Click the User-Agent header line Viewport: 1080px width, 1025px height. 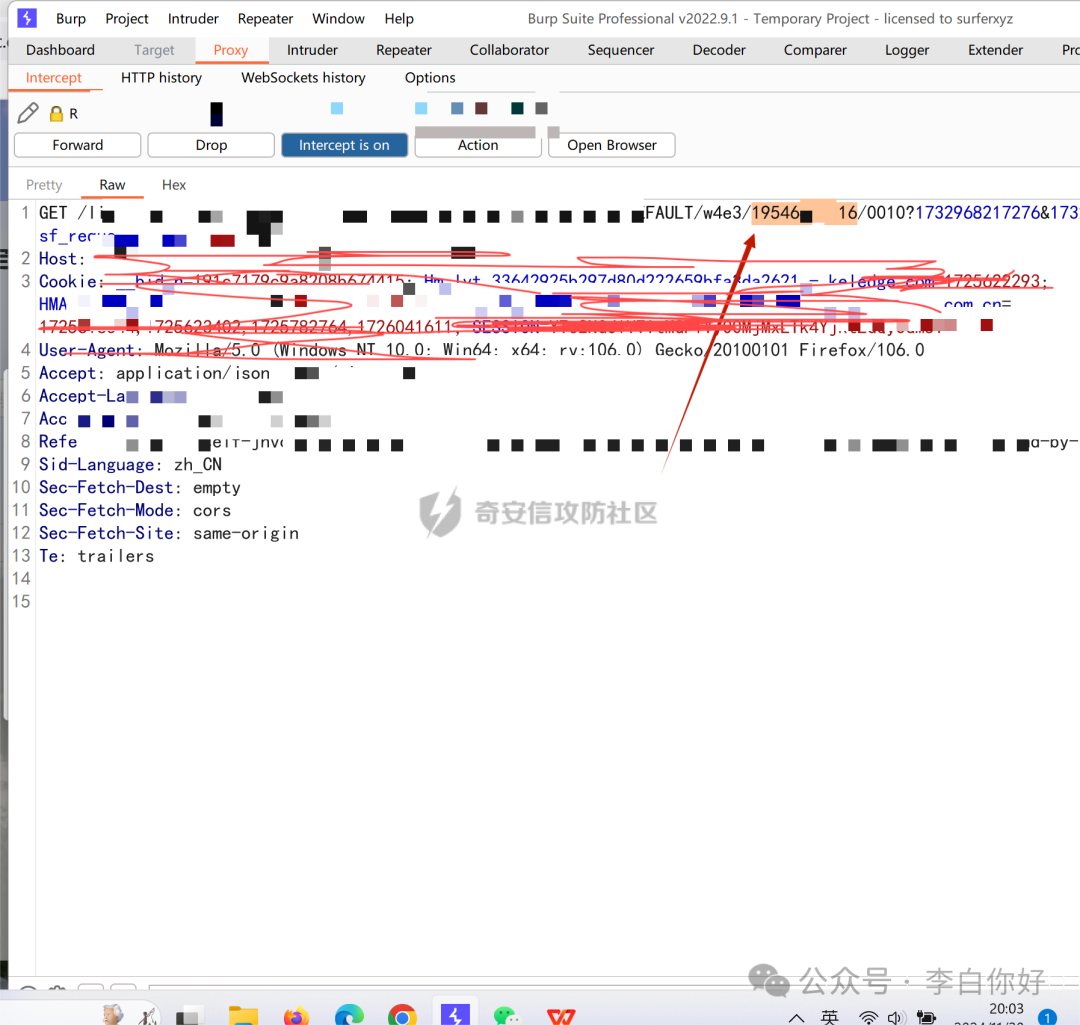pos(481,350)
